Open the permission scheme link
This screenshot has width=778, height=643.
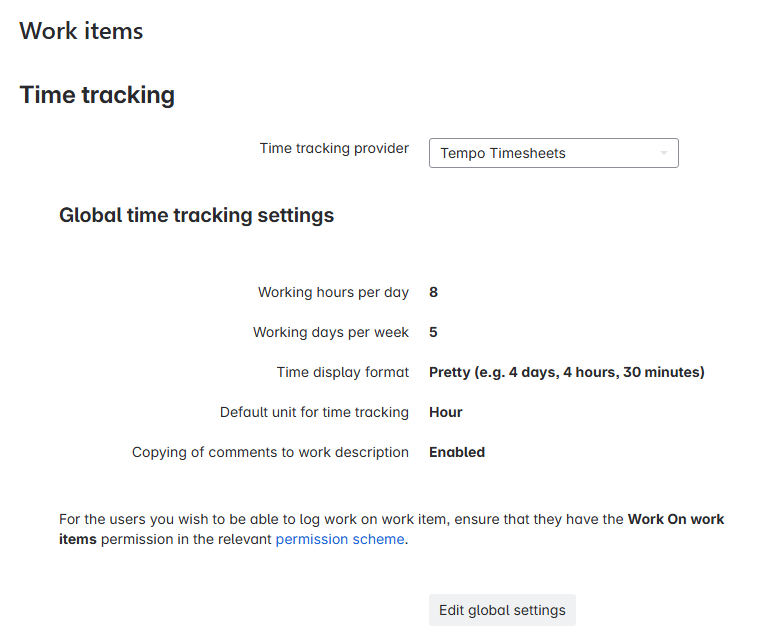coord(340,539)
